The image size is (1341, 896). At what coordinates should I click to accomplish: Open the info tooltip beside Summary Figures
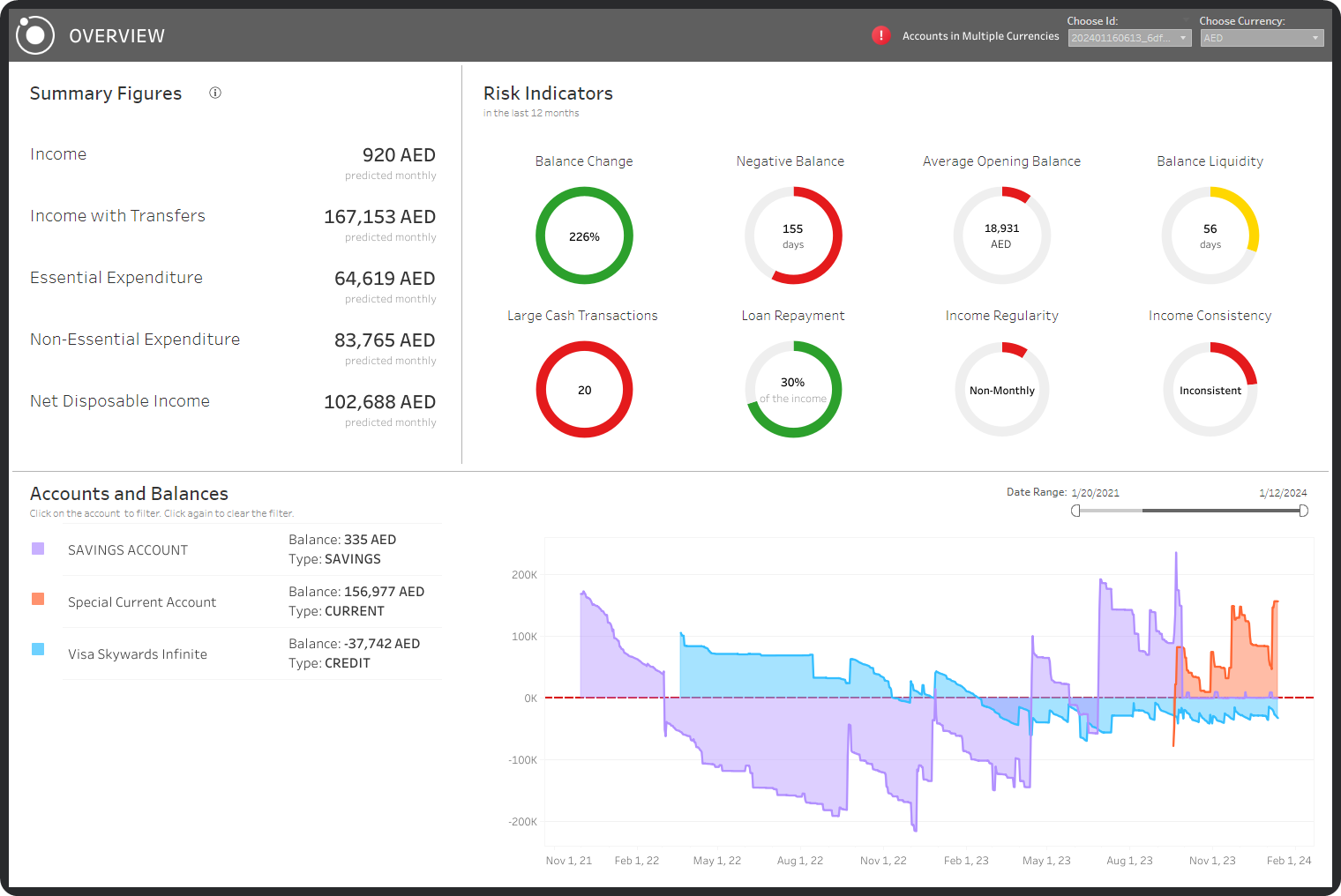[214, 93]
